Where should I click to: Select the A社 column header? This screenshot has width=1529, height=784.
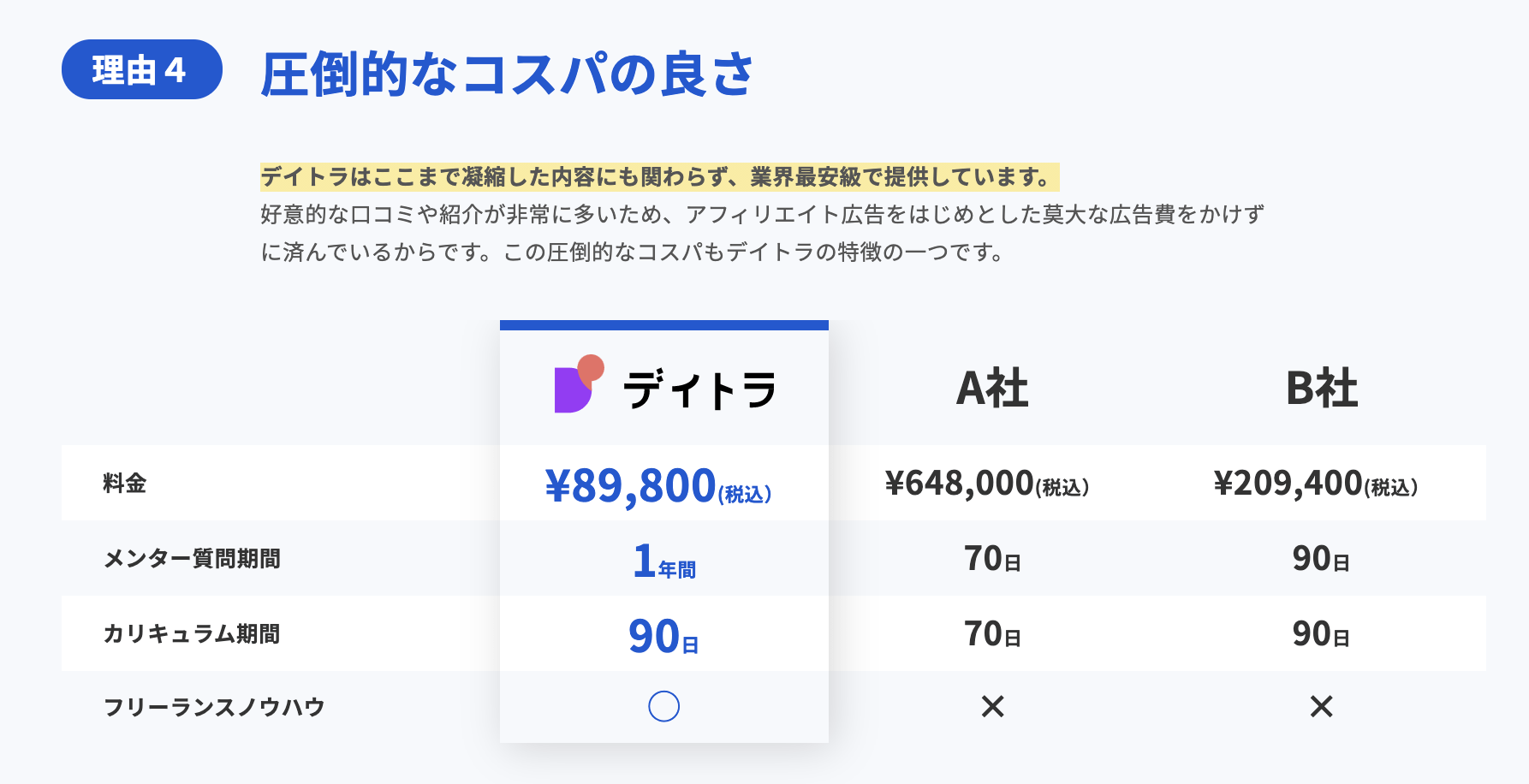coord(992,389)
